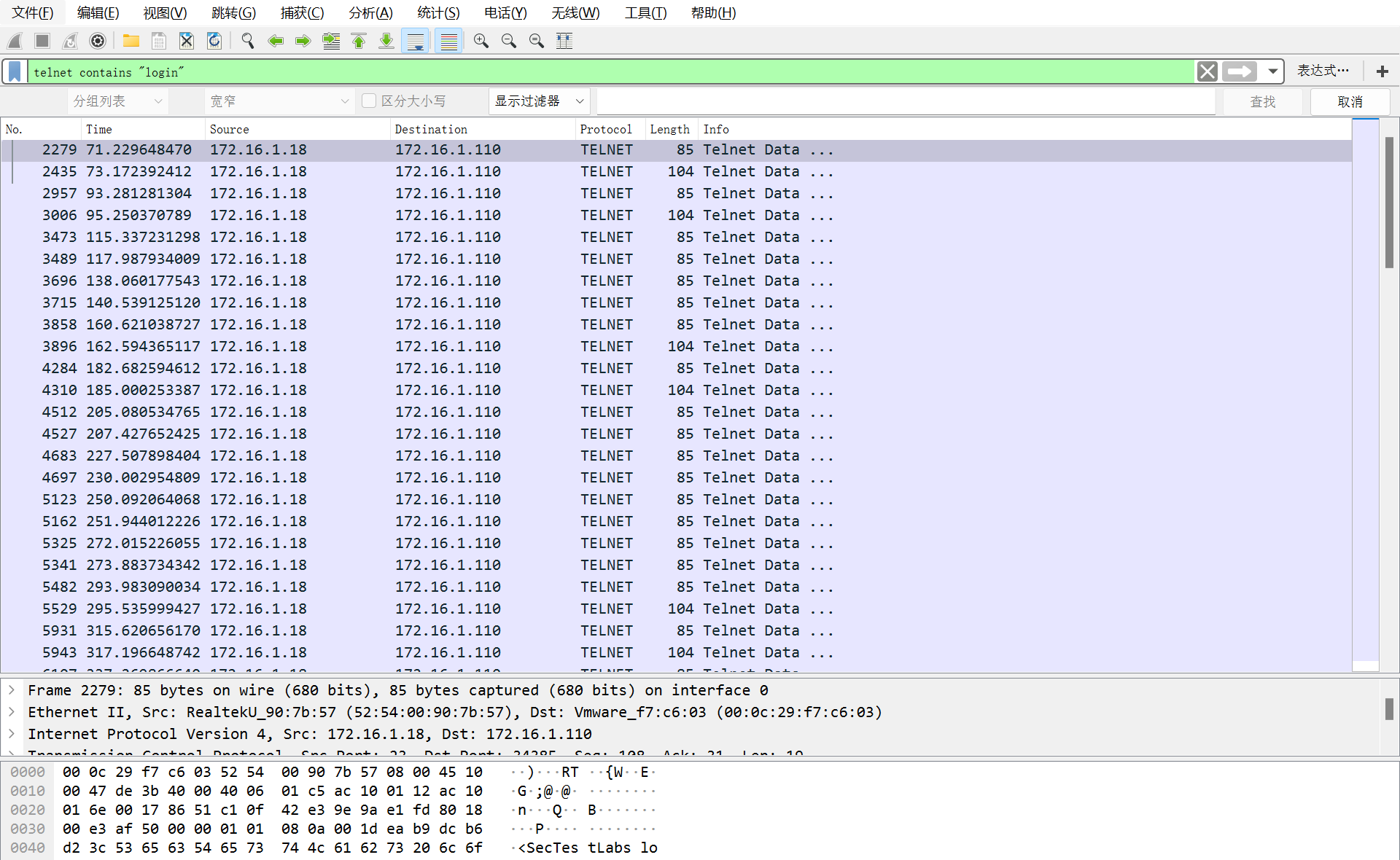Viewport: 1400px width, 860px height.
Task: Open the capture options gear icon
Action: click(x=98, y=41)
